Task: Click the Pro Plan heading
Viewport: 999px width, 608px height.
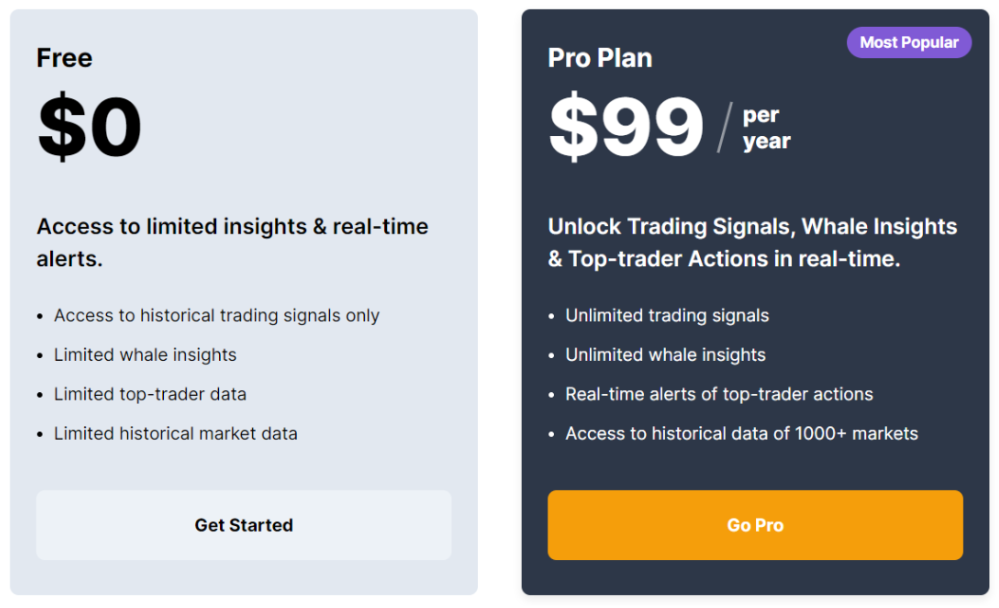Action: click(x=599, y=58)
